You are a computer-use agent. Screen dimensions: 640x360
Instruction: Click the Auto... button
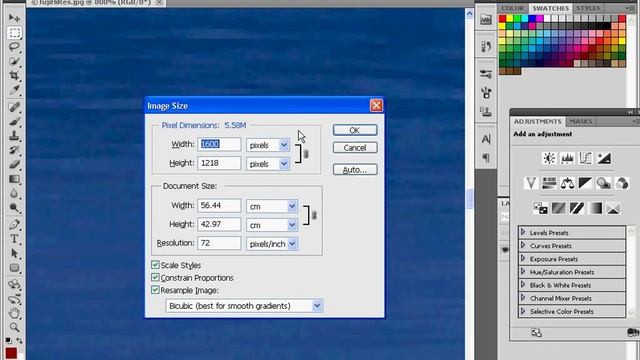355,169
